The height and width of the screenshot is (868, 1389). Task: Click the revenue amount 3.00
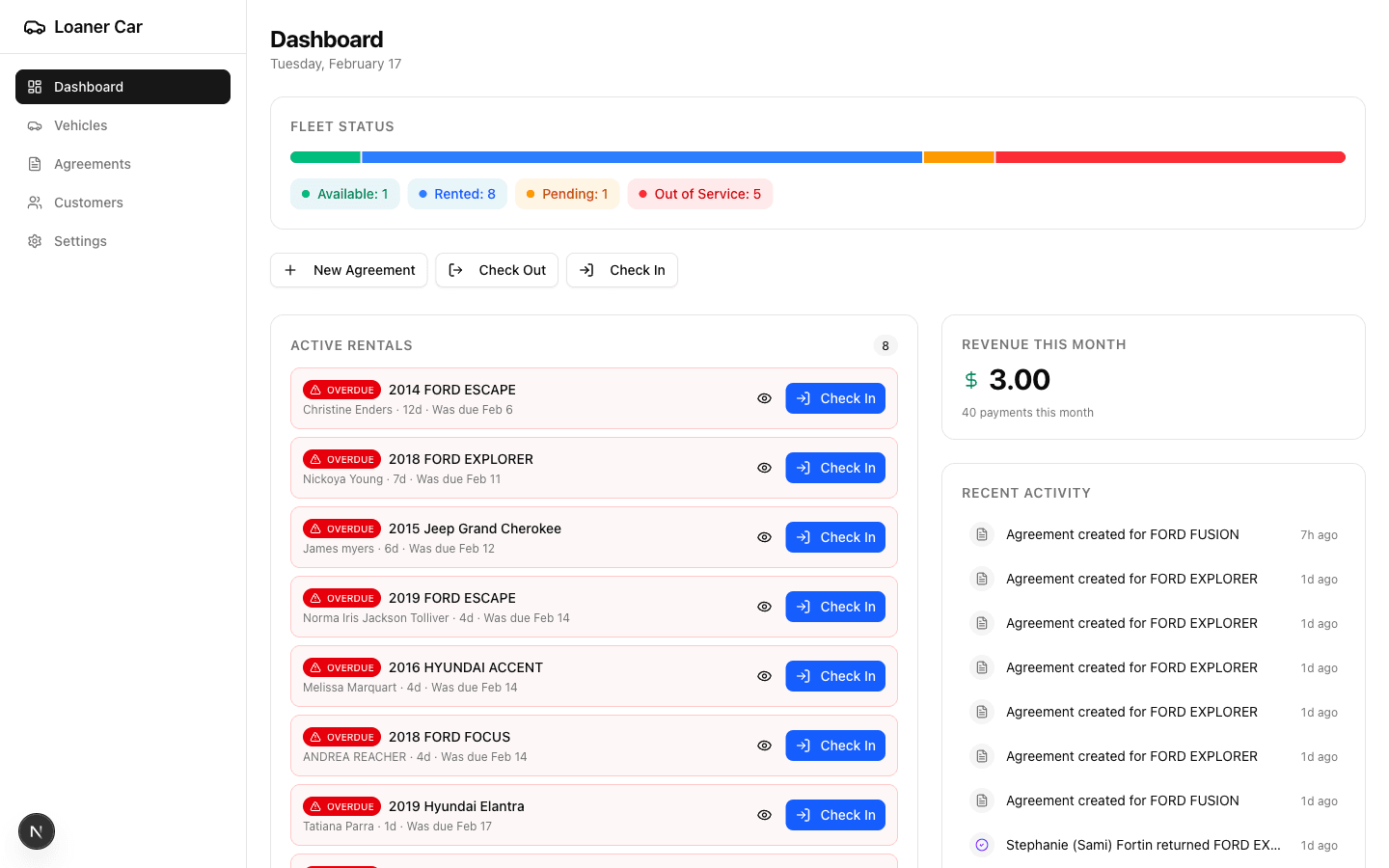tap(1020, 380)
